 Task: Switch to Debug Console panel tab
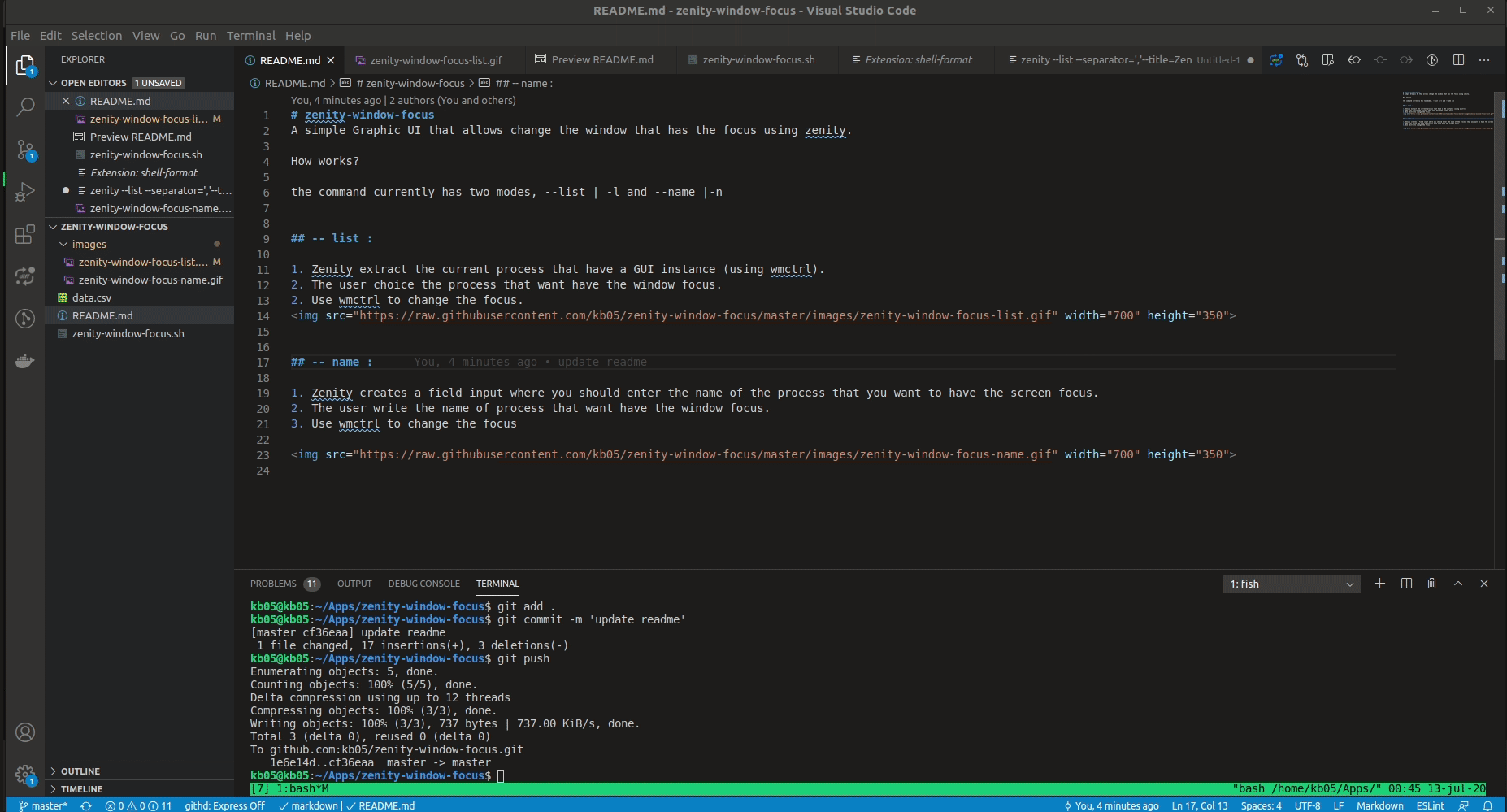[x=423, y=584]
